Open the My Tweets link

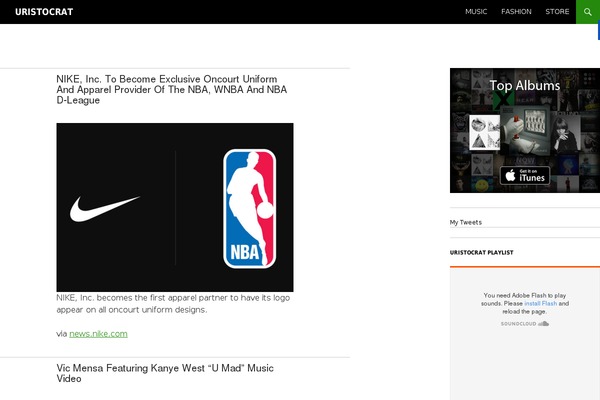coord(466,222)
